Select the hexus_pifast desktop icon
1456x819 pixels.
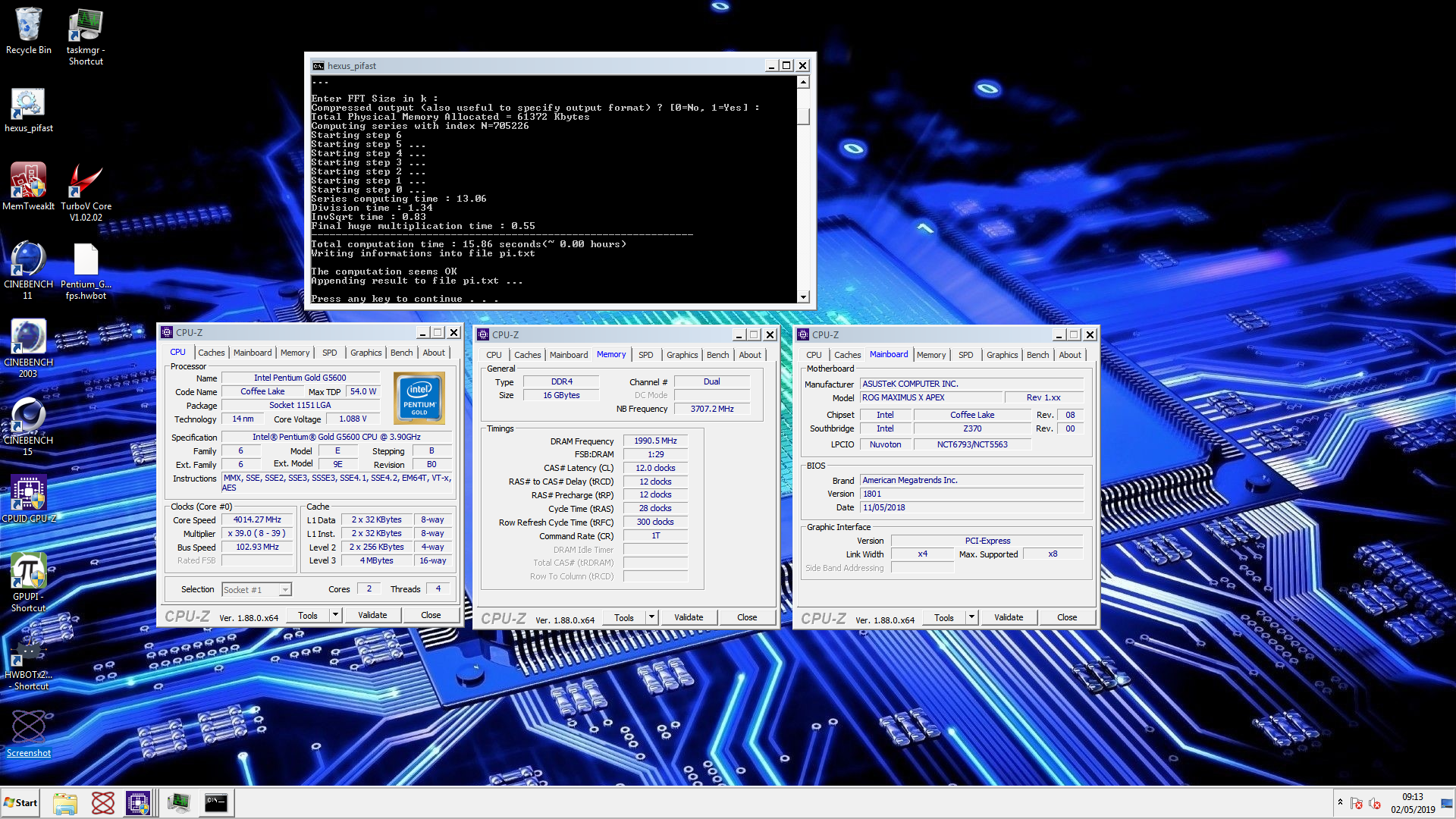pos(28,110)
